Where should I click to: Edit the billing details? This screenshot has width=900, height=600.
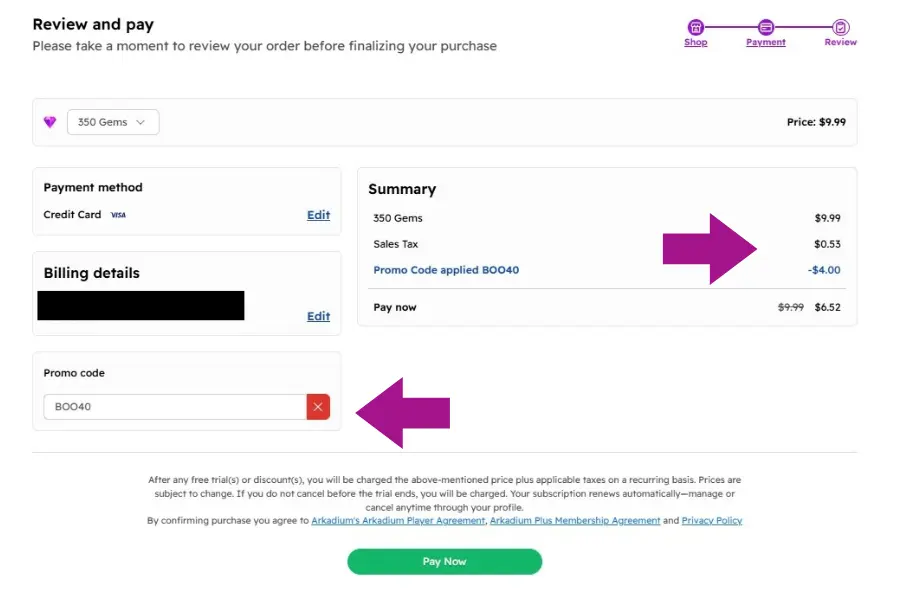click(x=318, y=316)
